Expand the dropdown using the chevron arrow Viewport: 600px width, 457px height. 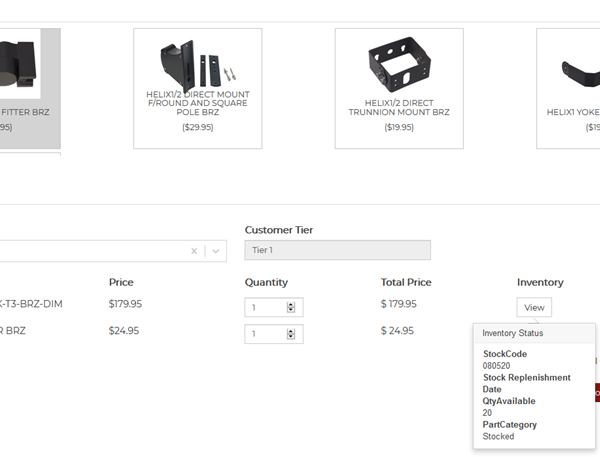(x=216, y=251)
